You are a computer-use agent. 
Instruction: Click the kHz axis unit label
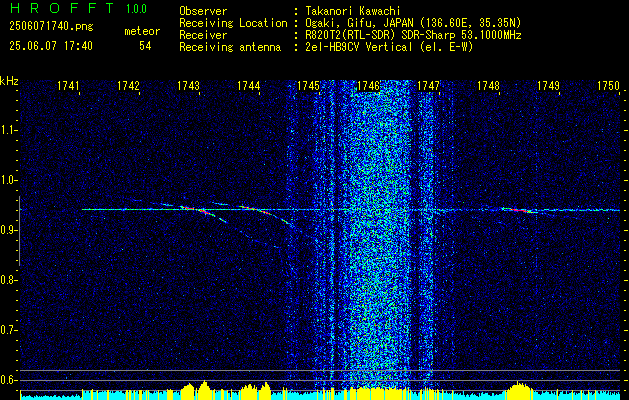[9, 81]
